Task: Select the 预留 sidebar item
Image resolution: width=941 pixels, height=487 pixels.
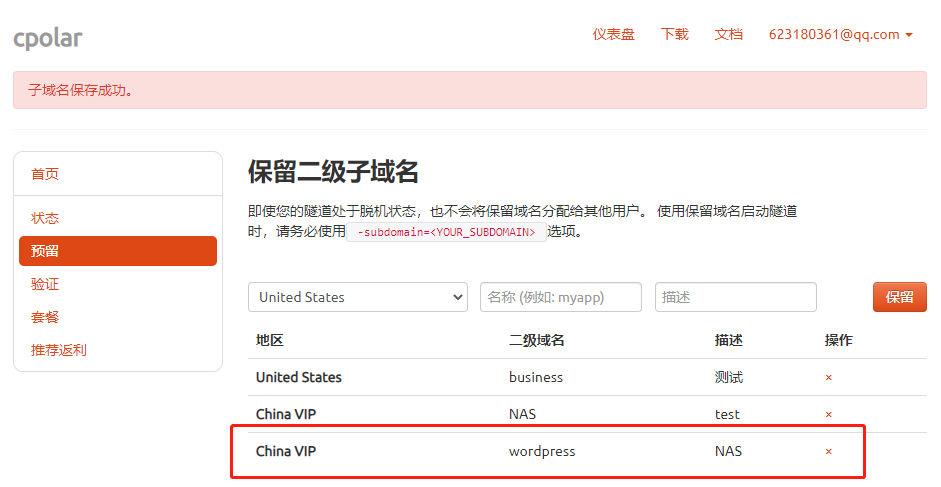Action: click(118, 251)
